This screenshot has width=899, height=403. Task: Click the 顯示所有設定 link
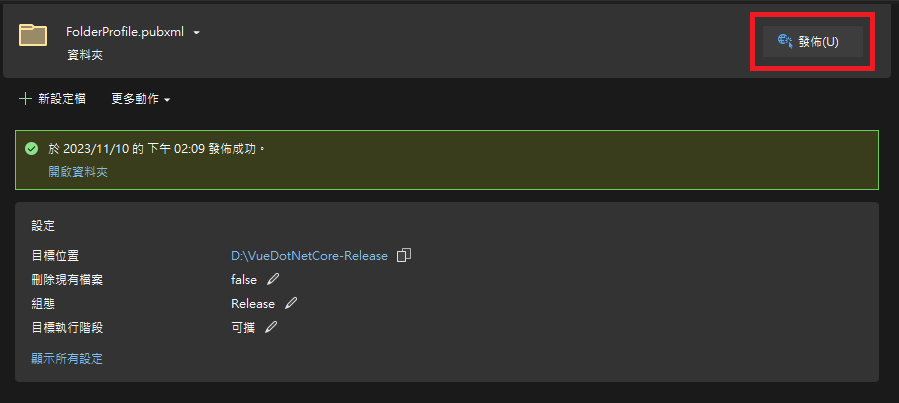(67, 358)
